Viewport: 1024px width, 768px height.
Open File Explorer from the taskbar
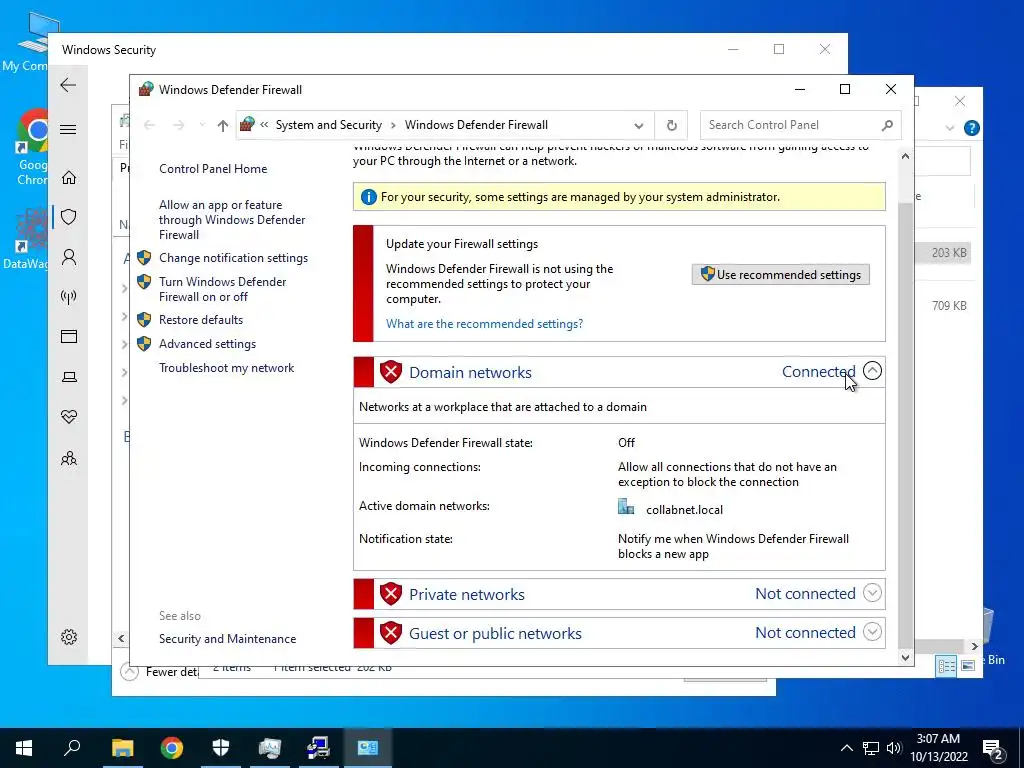[122, 748]
